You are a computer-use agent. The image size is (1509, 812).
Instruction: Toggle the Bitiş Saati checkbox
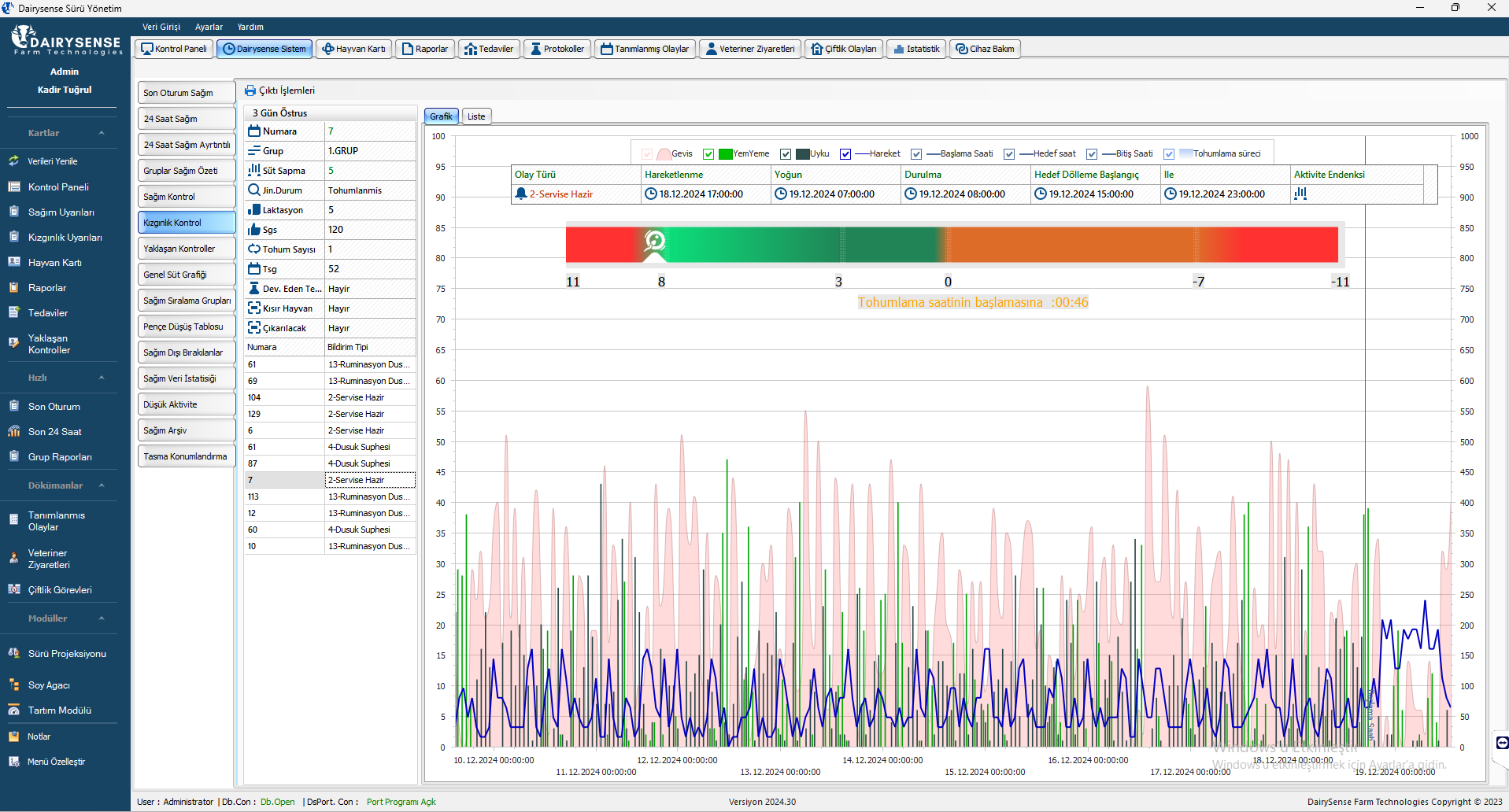click(x=1092, y=154)
